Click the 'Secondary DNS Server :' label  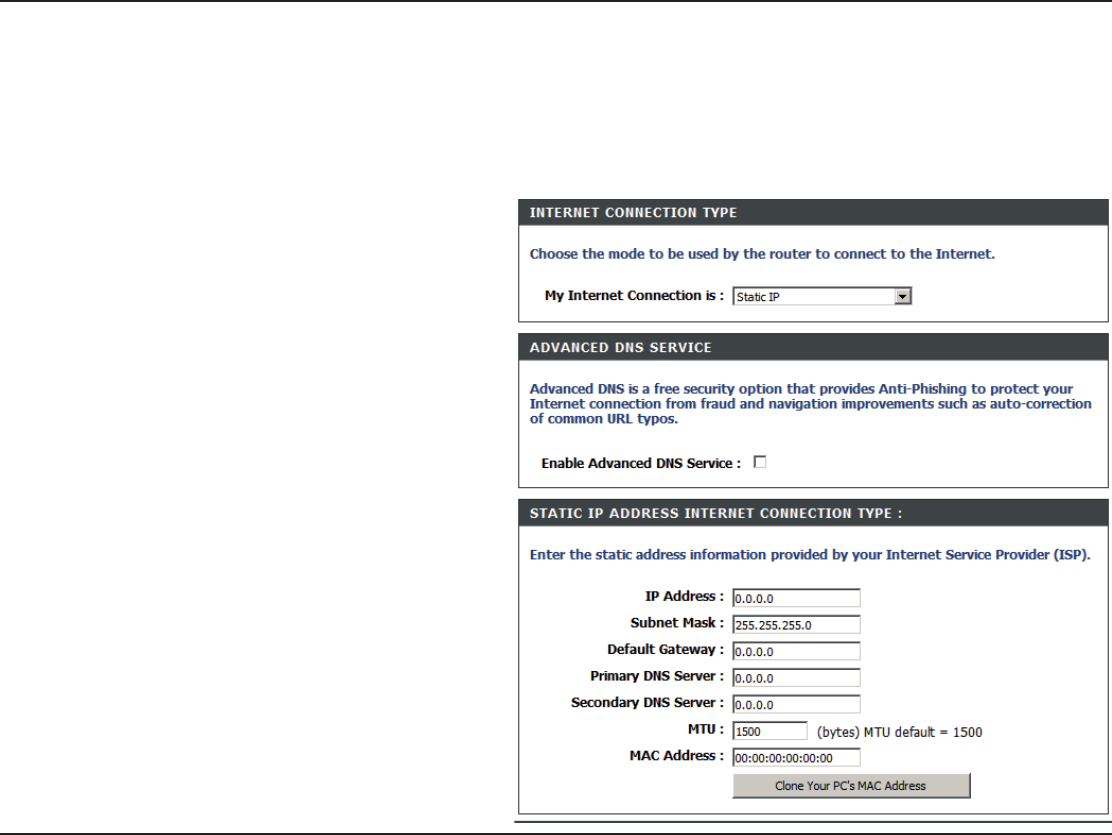coord(647,702)
